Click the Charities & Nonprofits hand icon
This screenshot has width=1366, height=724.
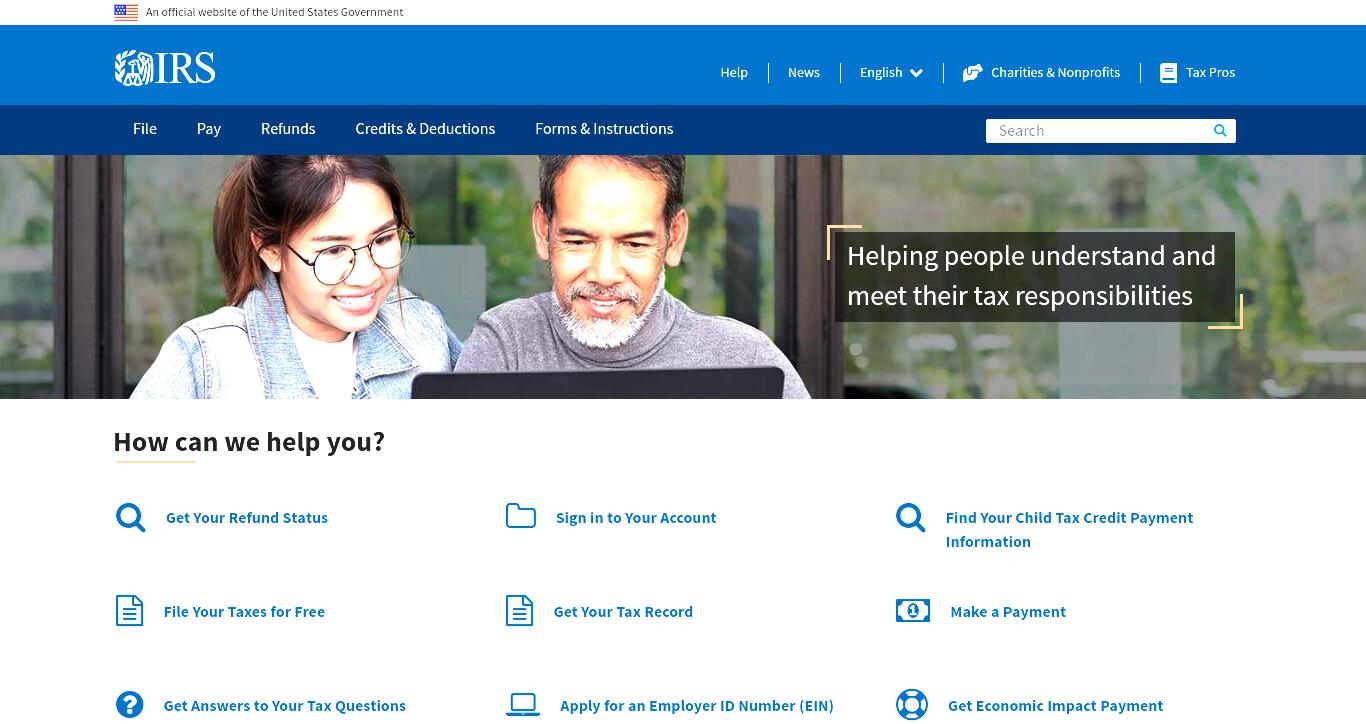(x=972, y=73)
